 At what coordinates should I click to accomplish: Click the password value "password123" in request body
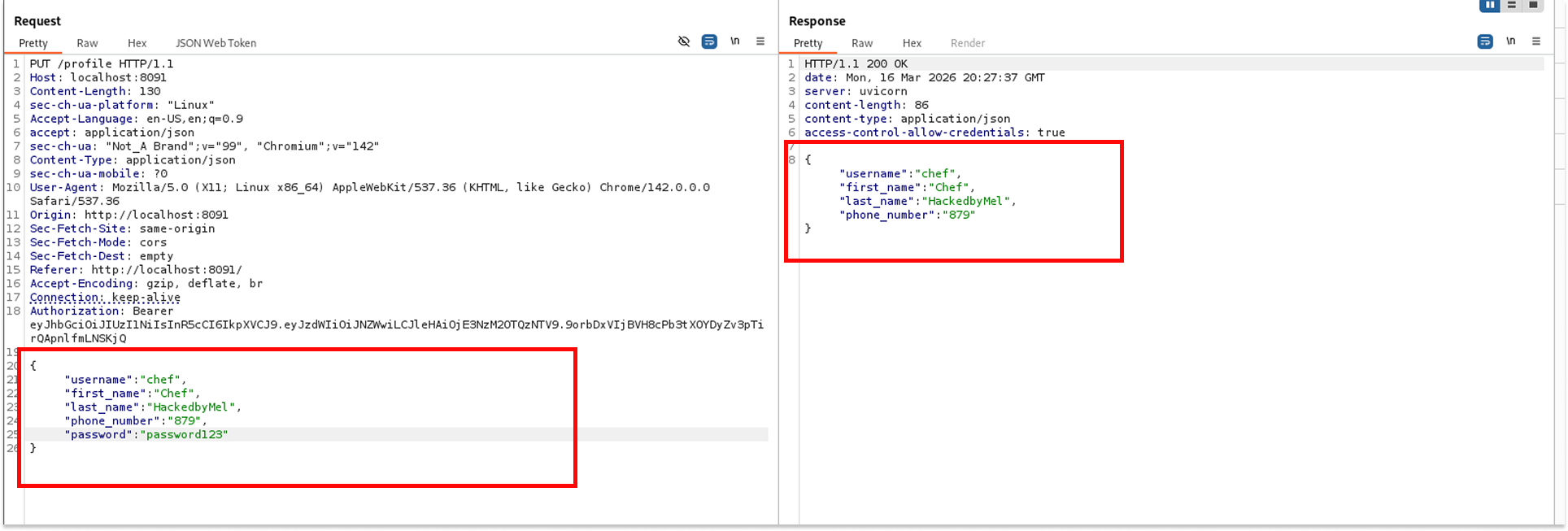[184, 434]
